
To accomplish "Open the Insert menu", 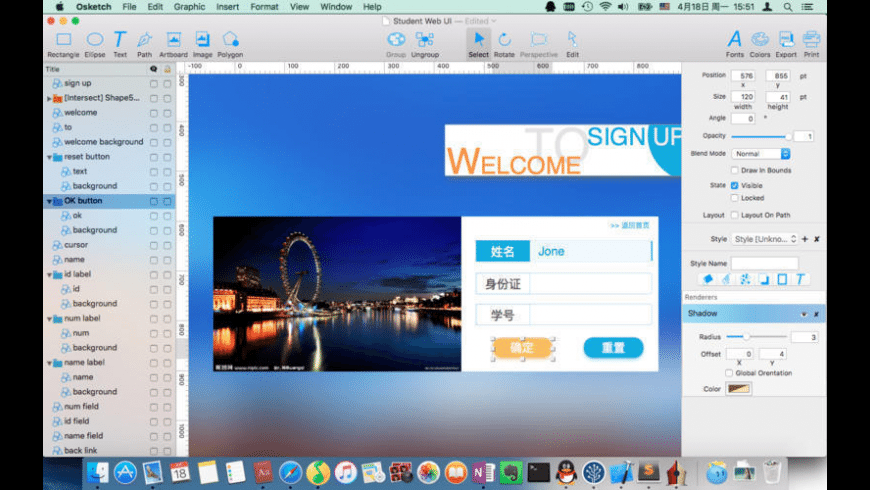I will pos(227,7).
